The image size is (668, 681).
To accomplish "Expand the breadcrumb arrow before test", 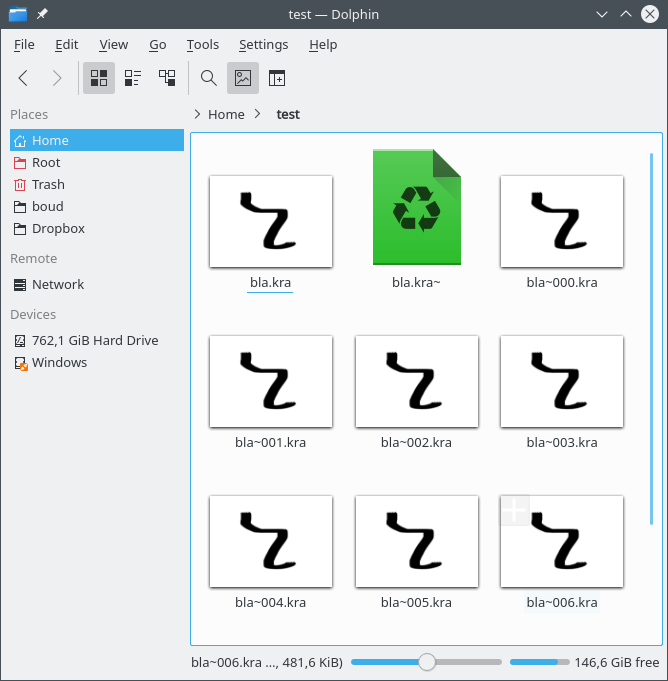I will click(x=258, y=114).
